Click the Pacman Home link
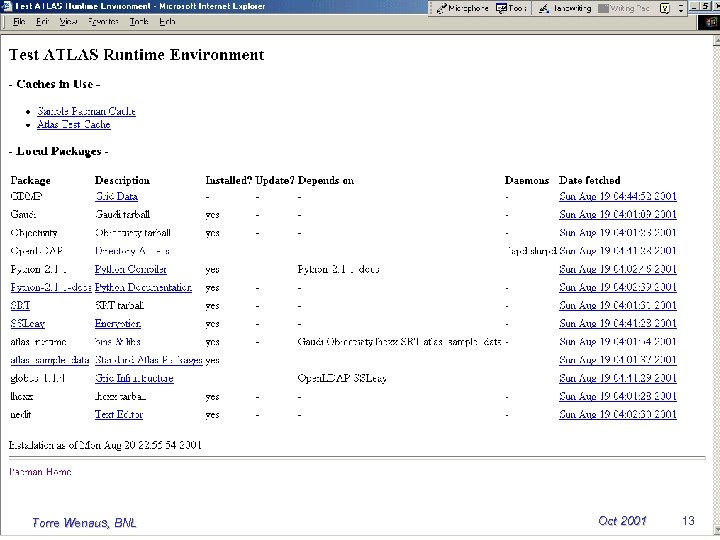 (40, 472)
